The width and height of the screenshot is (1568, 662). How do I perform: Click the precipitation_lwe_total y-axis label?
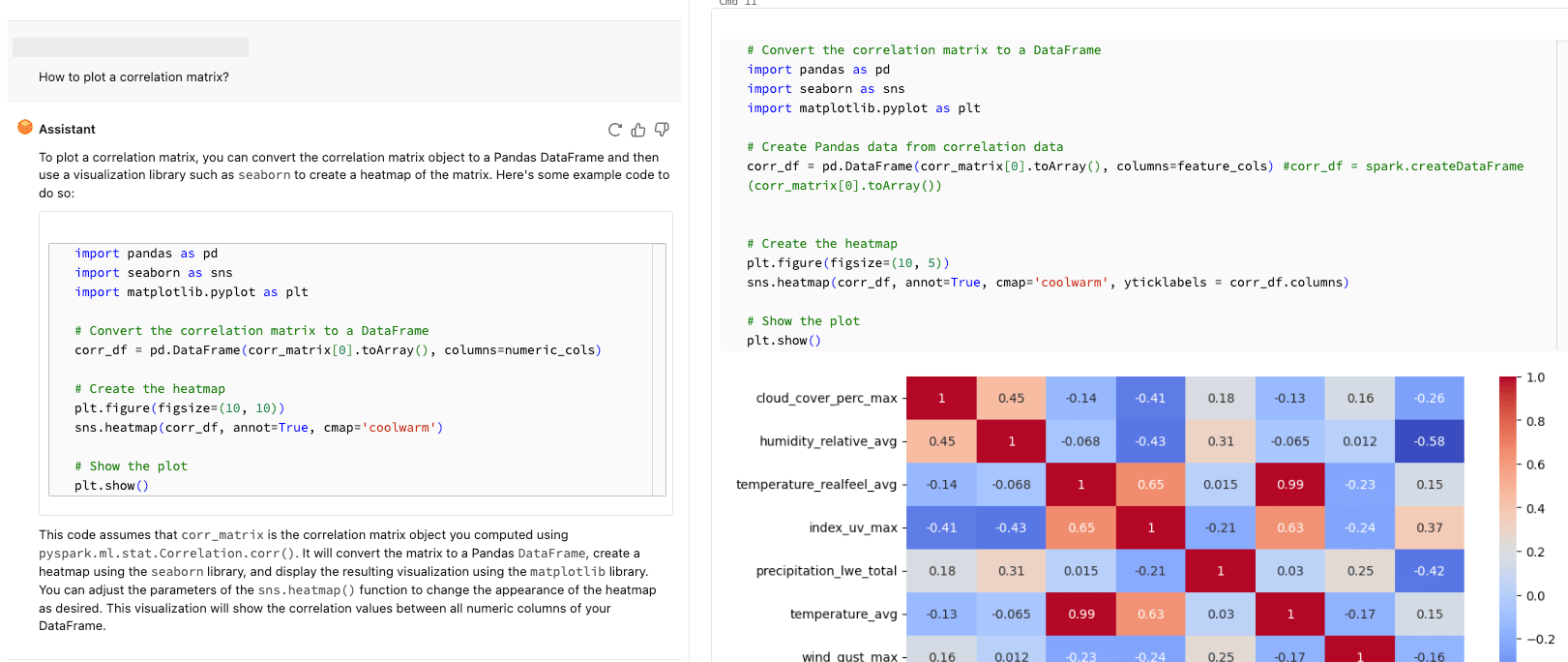click(x=826, y=571)
